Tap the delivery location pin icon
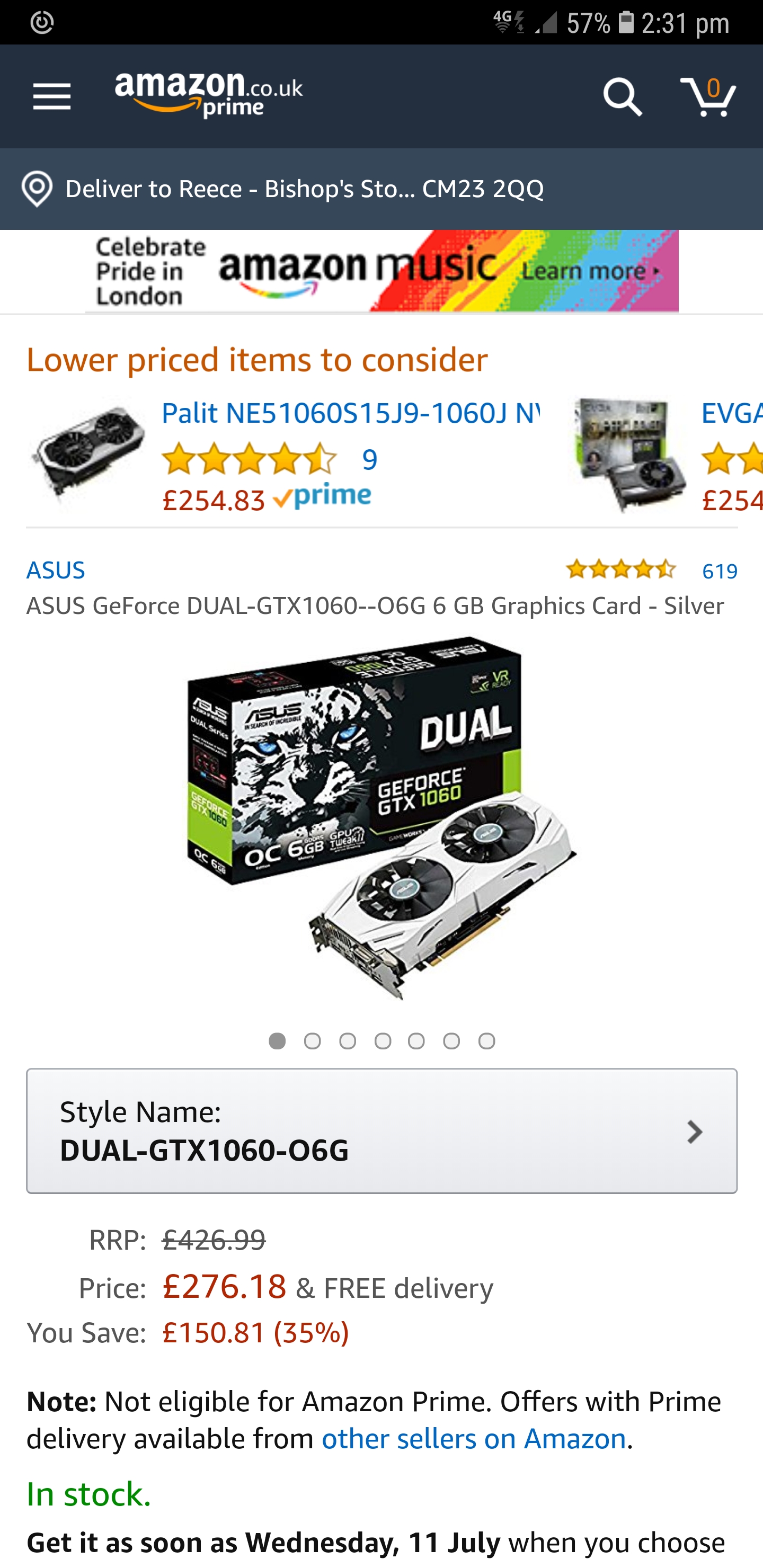 point(37,189)
